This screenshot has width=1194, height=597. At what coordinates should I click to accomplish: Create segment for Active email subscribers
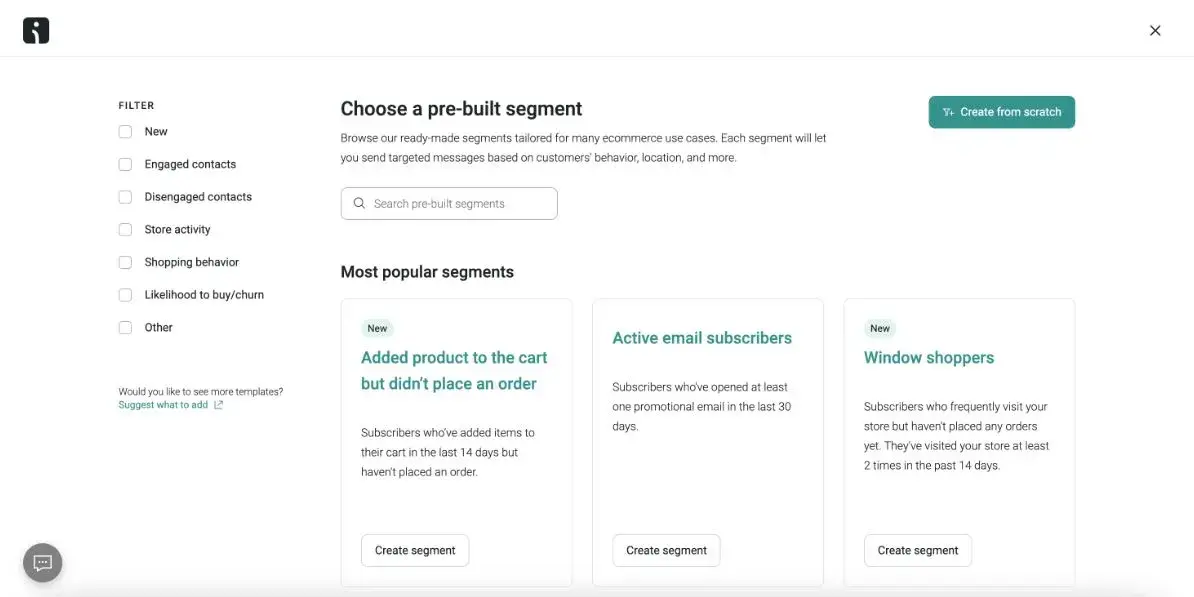coord(666,550)
